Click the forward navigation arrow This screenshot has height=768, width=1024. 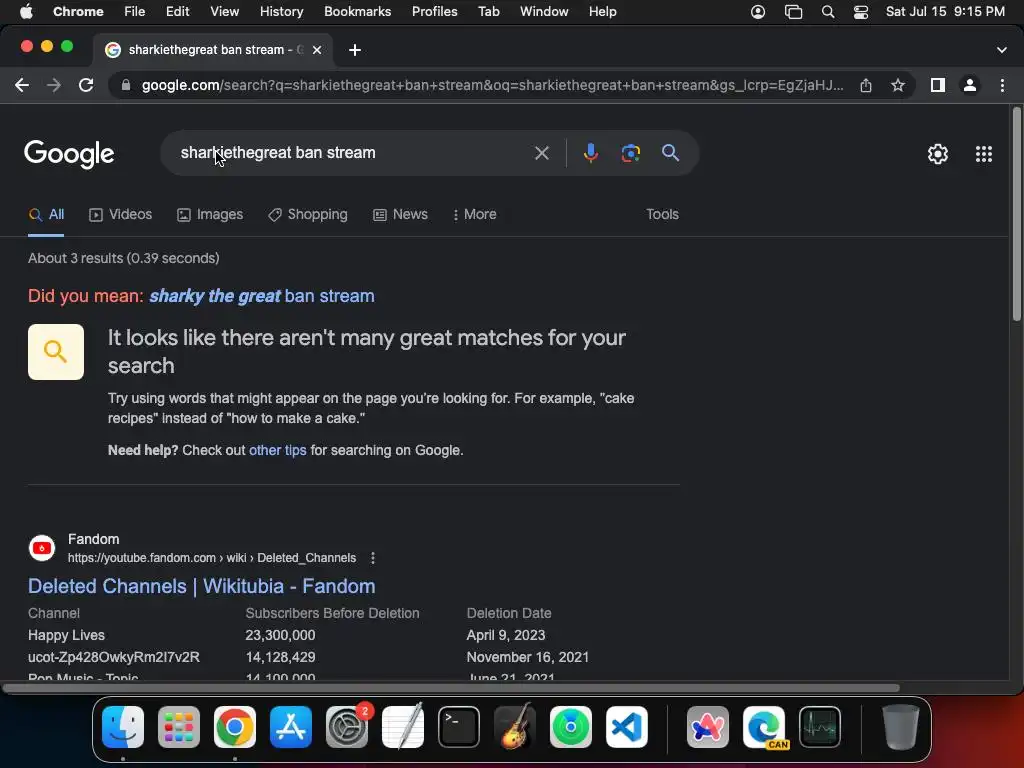(54, 86)
